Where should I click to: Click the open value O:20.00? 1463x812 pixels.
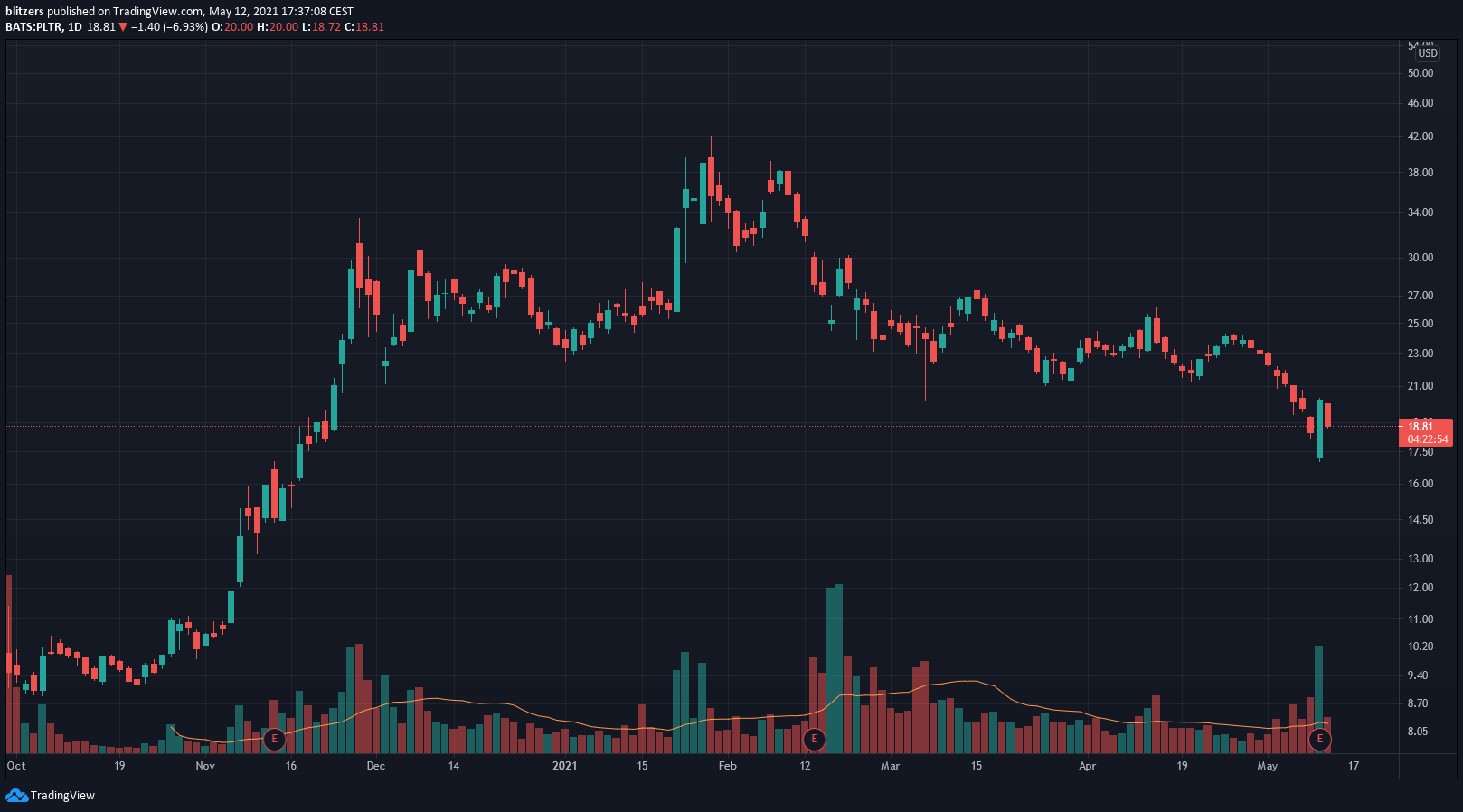click(x=232, y=27)
